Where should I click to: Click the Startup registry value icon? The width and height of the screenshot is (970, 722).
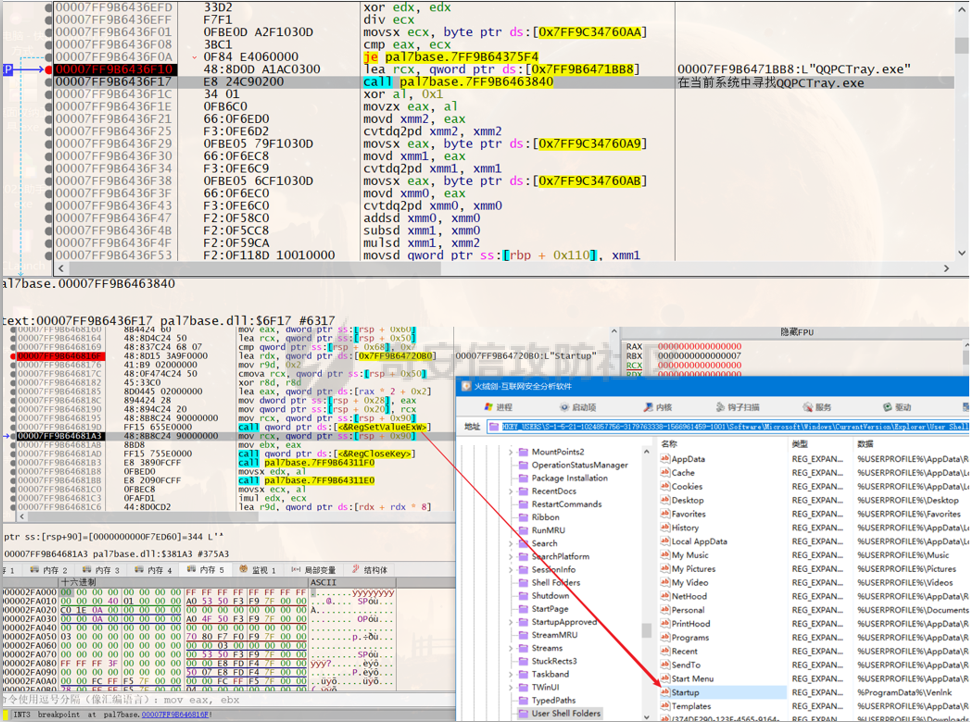(x=666, y=692)
